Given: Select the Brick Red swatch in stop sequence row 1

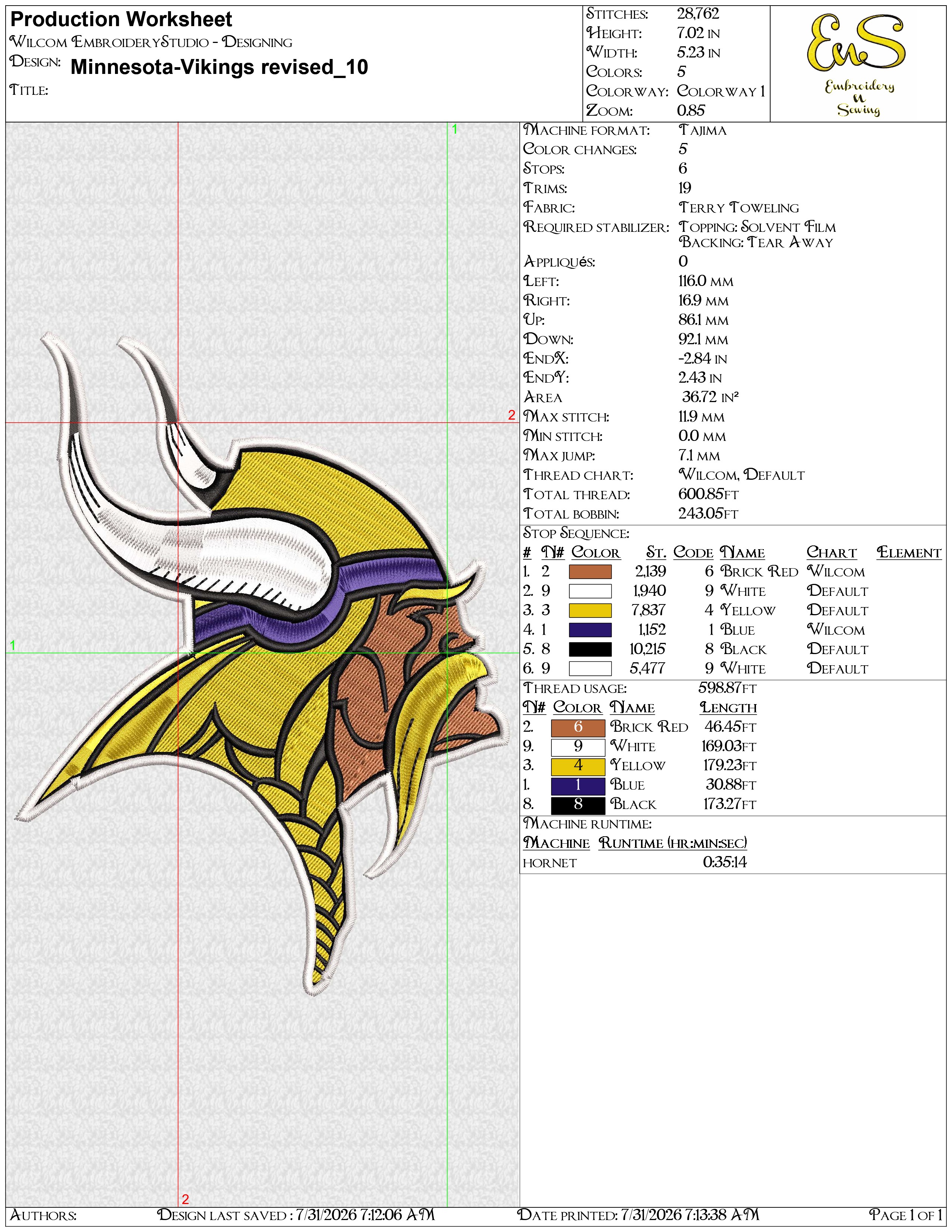Looking at the screenshot, I should click(590, 572).
